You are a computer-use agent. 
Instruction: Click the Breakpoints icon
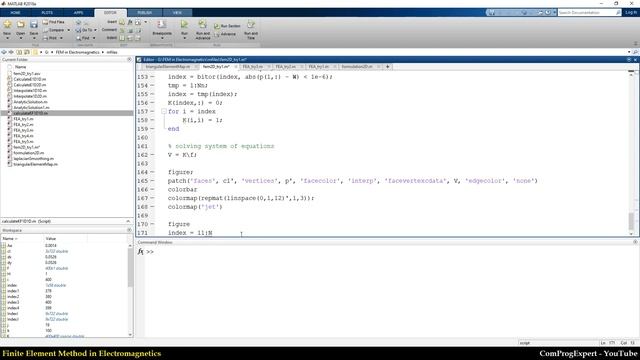tap(162, 24)
